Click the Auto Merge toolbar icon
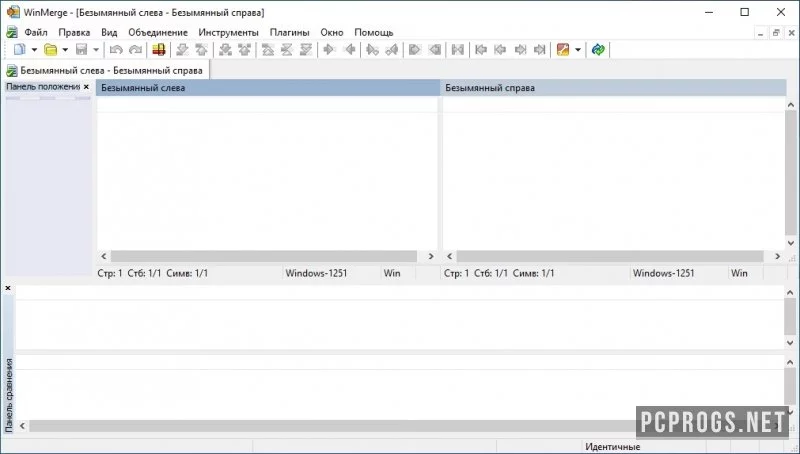The image size is (800, 454). coord(458,49)
